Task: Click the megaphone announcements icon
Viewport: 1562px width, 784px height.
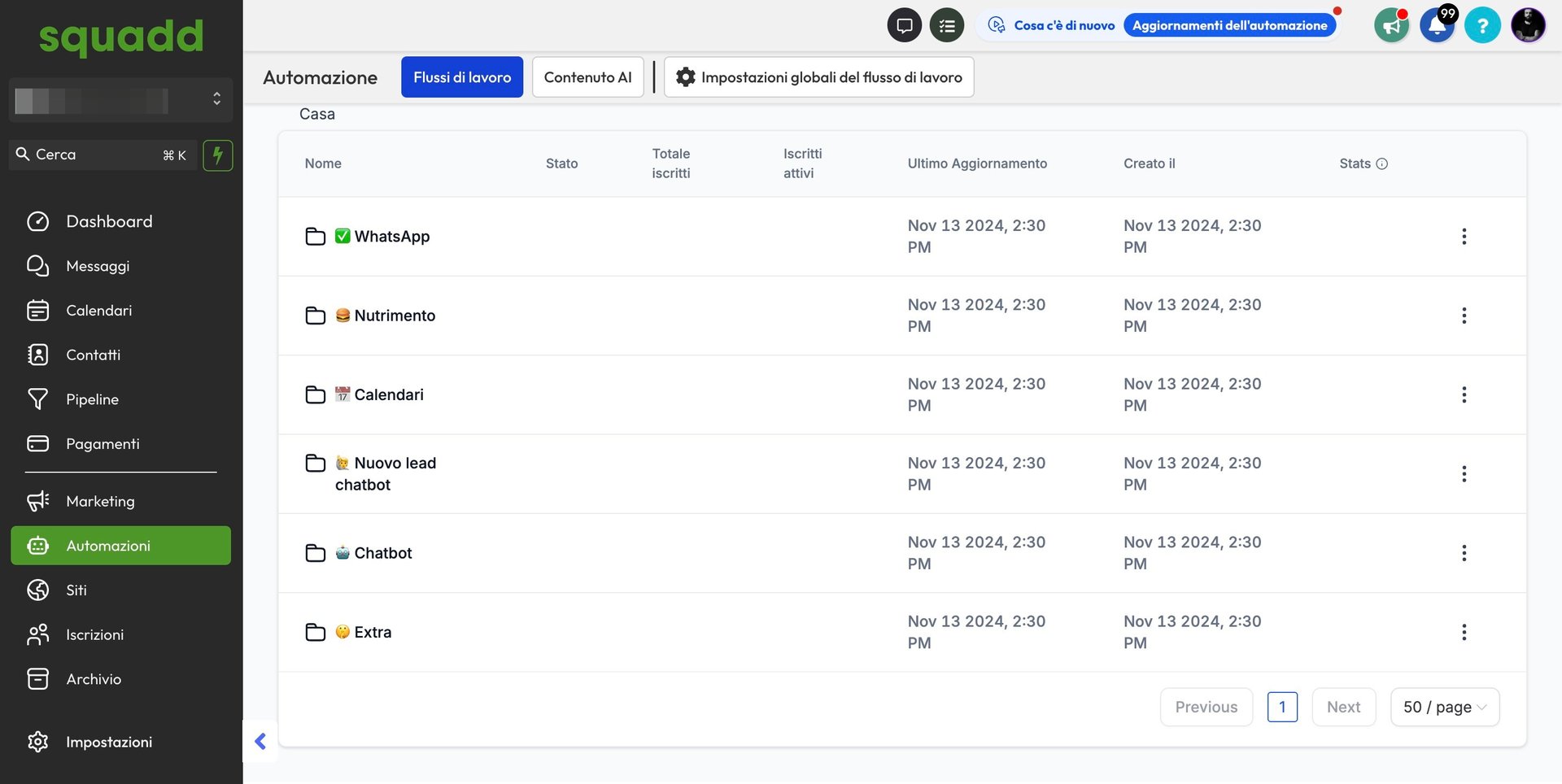Action: pos(1391,26)
